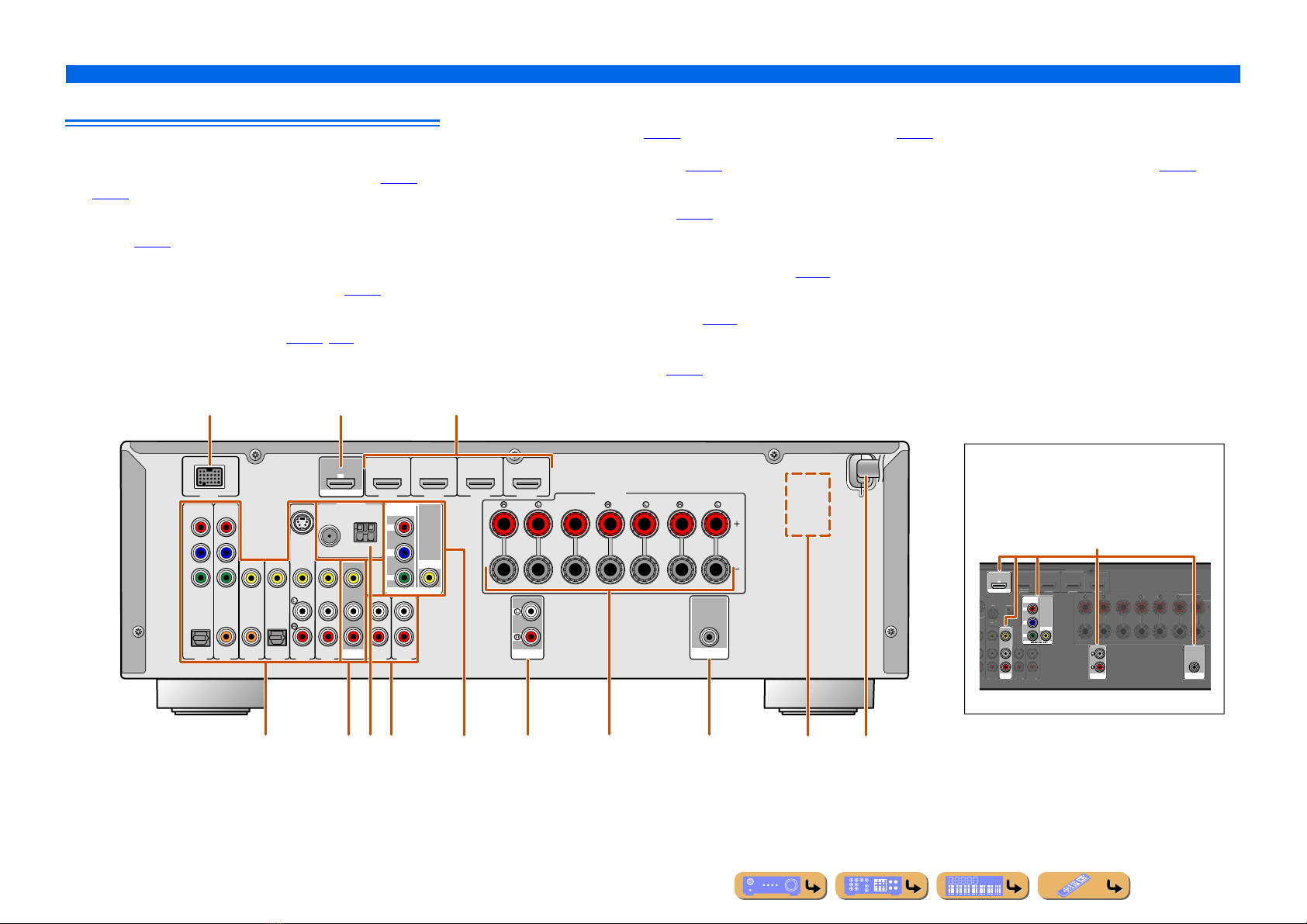Select the leftmost optical digital jack
Image resolution: width=1307 pixels, height=924 pixels.
point(199,637)
